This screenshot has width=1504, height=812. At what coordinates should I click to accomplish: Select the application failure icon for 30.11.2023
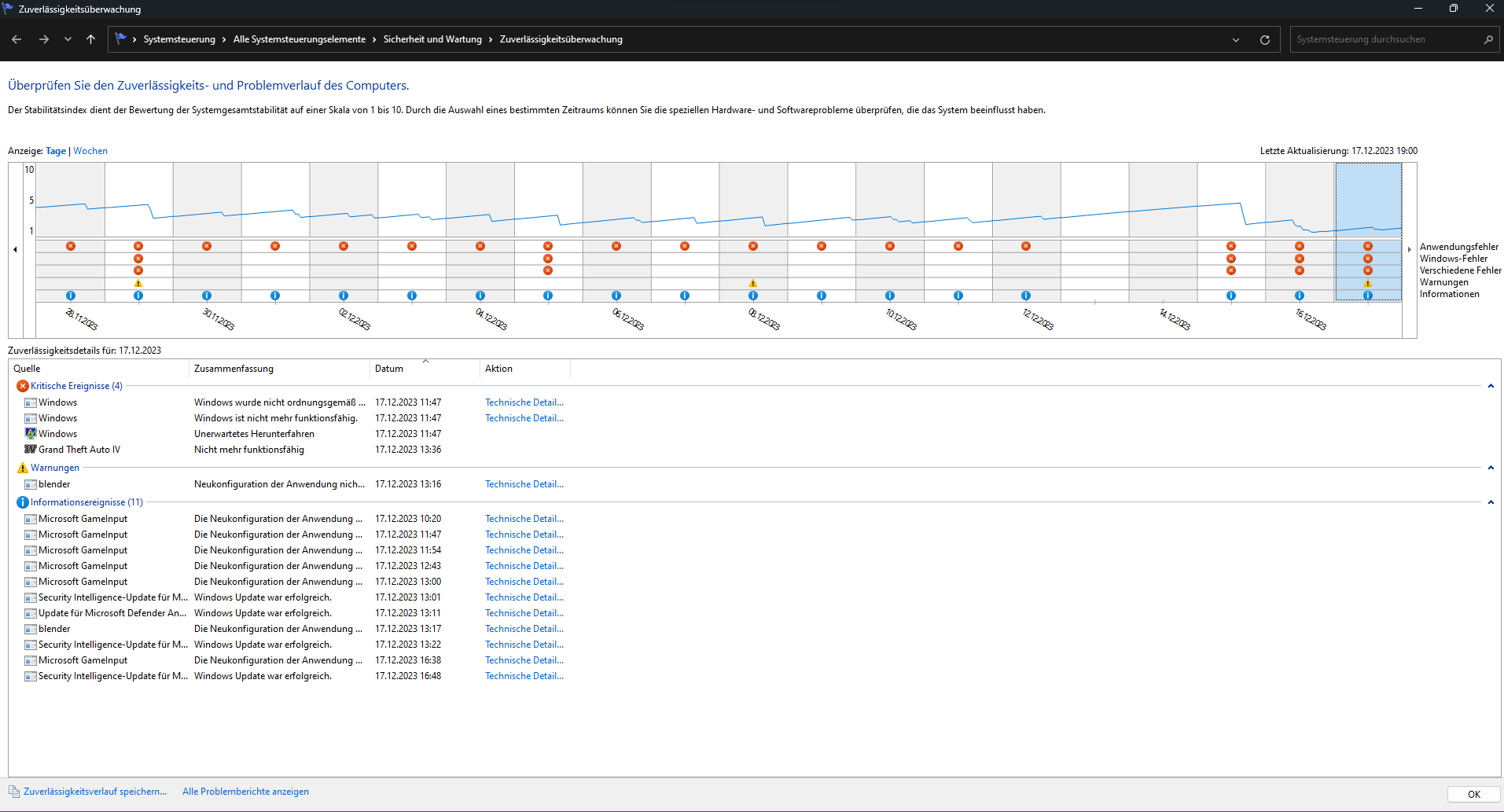[207, 246]
